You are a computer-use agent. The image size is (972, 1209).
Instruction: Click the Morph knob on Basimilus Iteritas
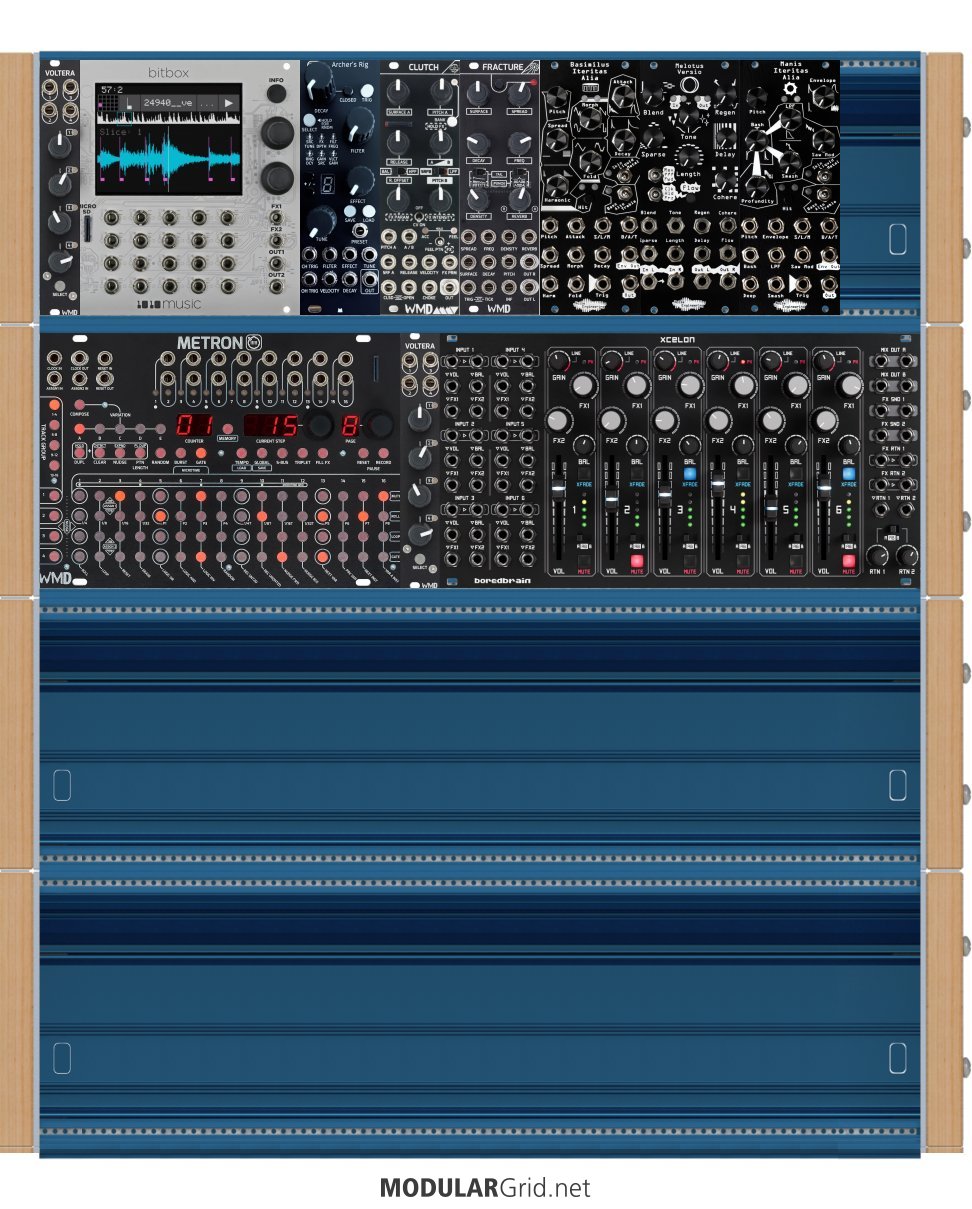pyautogui.click(x=589, y=118)
